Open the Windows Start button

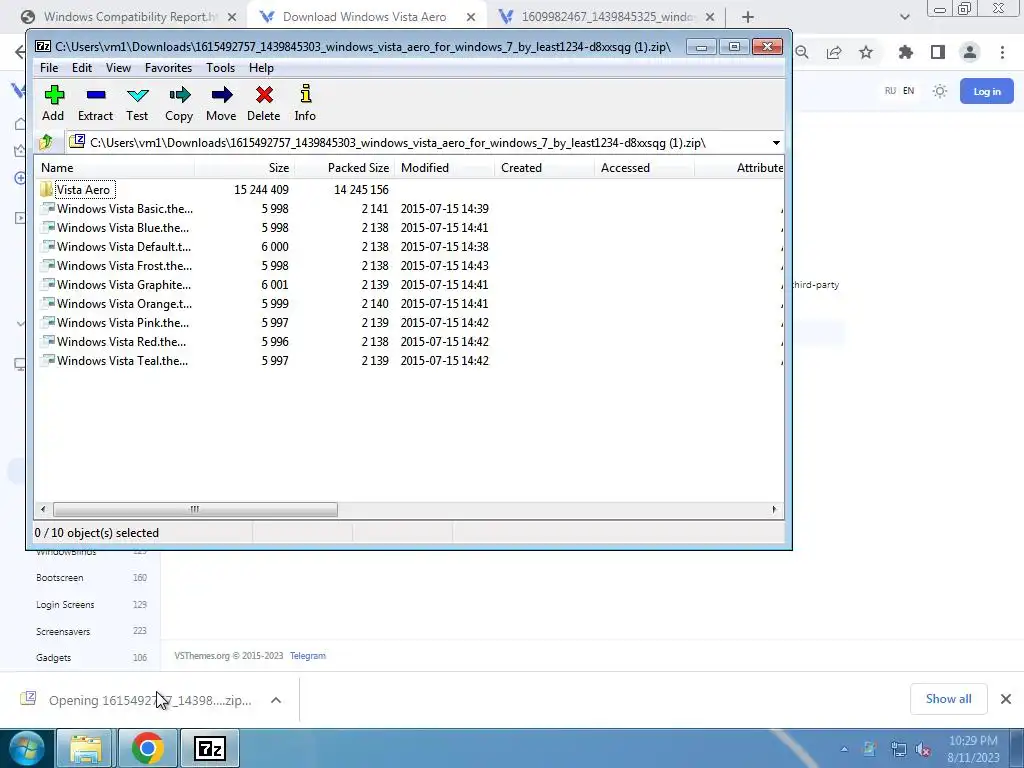point(27,748)
